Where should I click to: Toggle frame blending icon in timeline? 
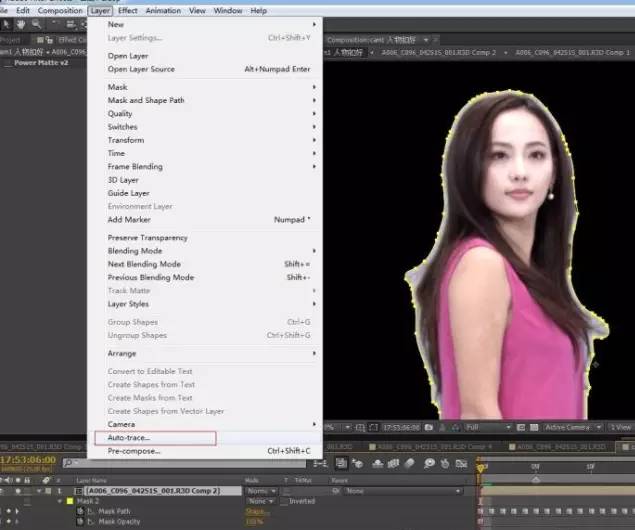(x=393, y=463)
